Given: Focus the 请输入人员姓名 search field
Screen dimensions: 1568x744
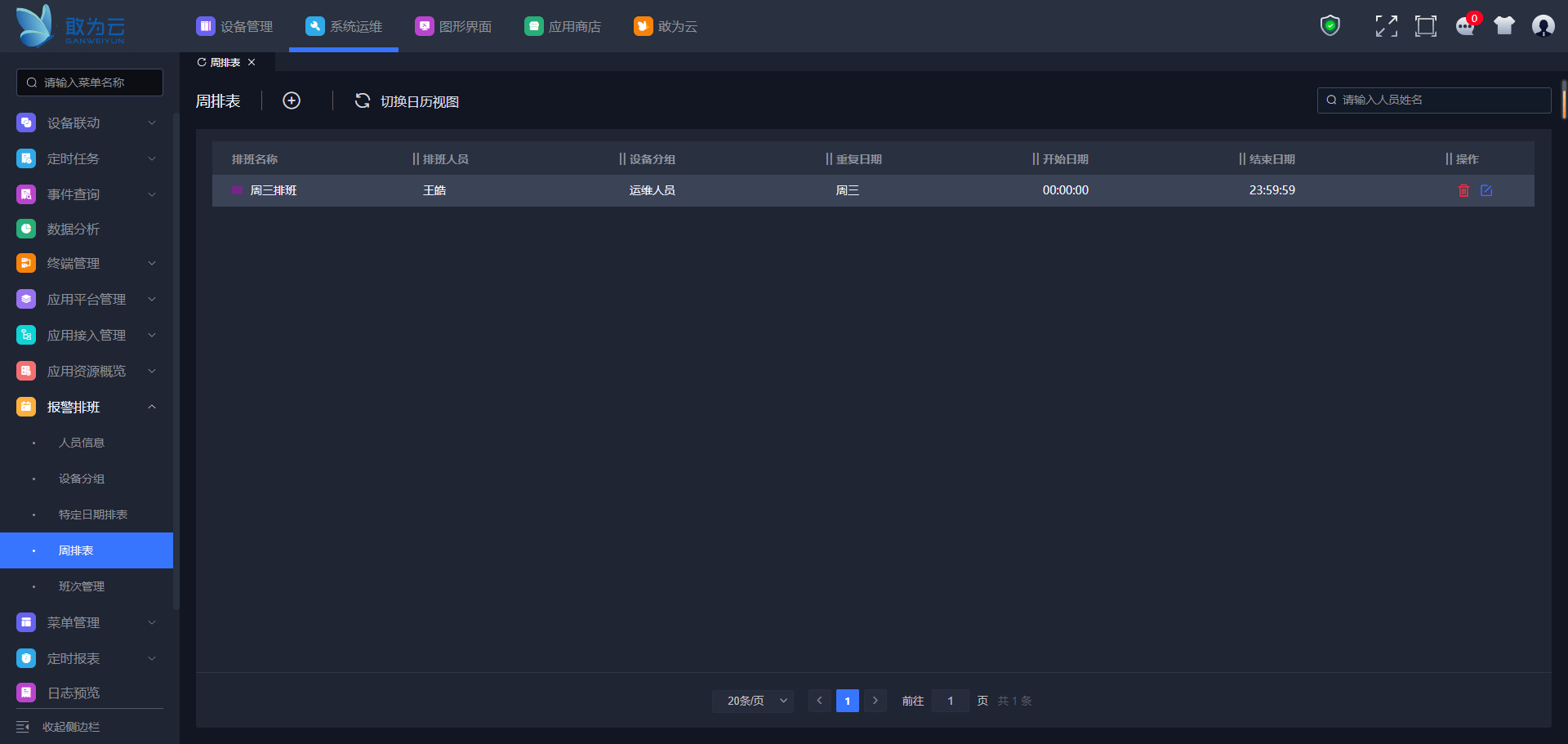Looking at the screenshot, I should click(x=1434, y=100).
